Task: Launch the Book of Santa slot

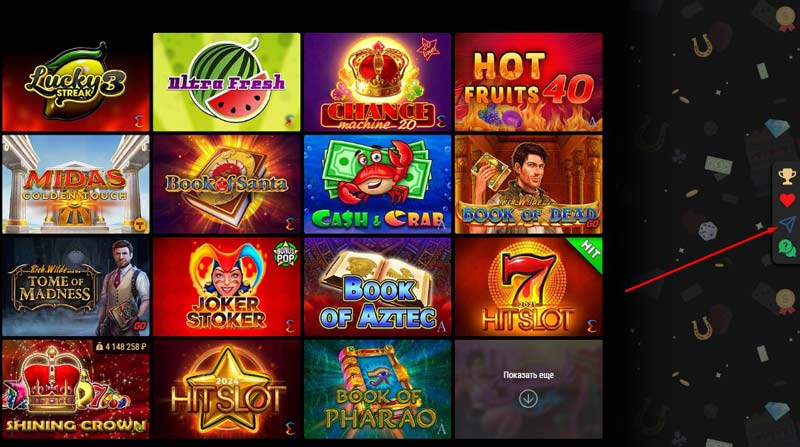Action: click(227, 184)
